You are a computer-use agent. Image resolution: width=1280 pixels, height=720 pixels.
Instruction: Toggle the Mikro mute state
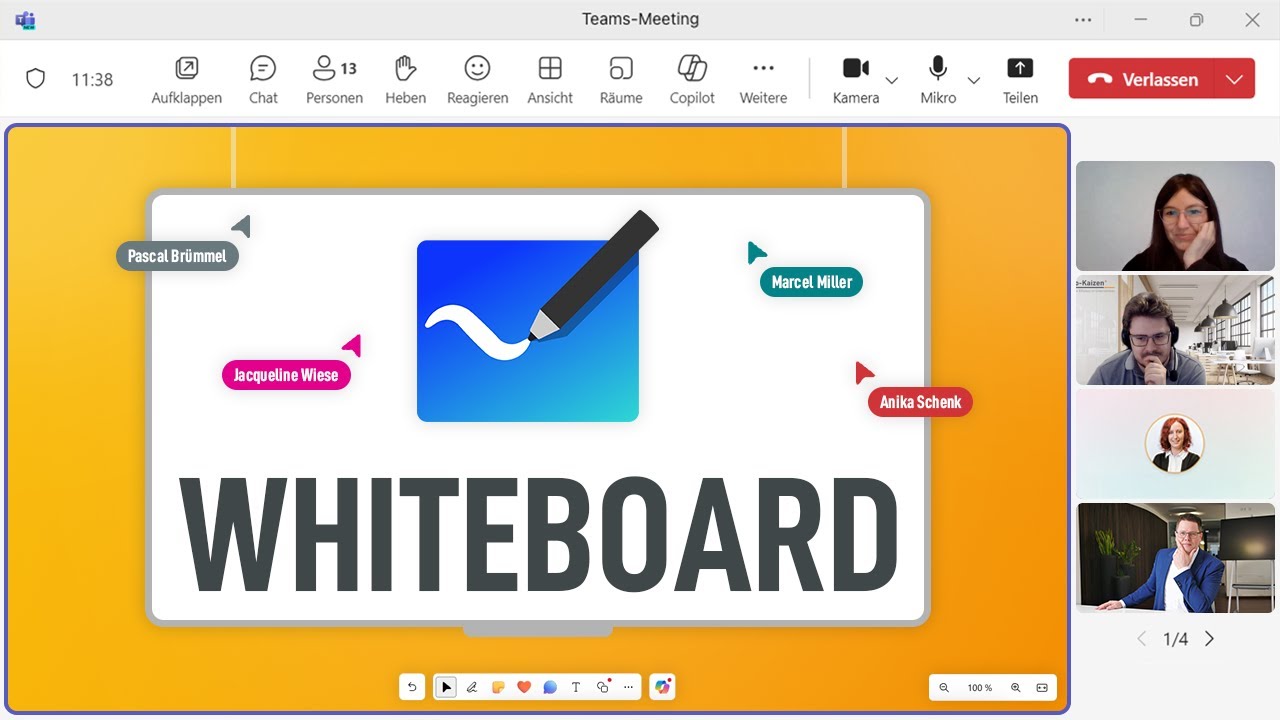click(938, 80)
